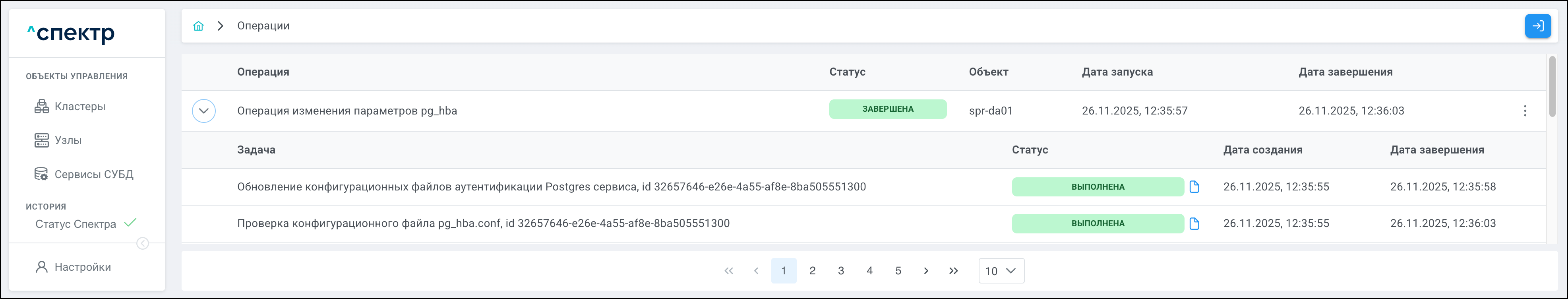Open the rows-per-page dropdown
1568x299 pixels.
coord(1001,271)
